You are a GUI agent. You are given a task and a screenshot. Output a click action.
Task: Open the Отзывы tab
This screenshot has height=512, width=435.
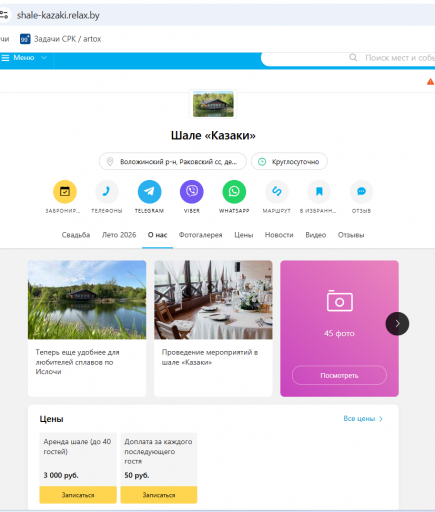click(351, 235)
